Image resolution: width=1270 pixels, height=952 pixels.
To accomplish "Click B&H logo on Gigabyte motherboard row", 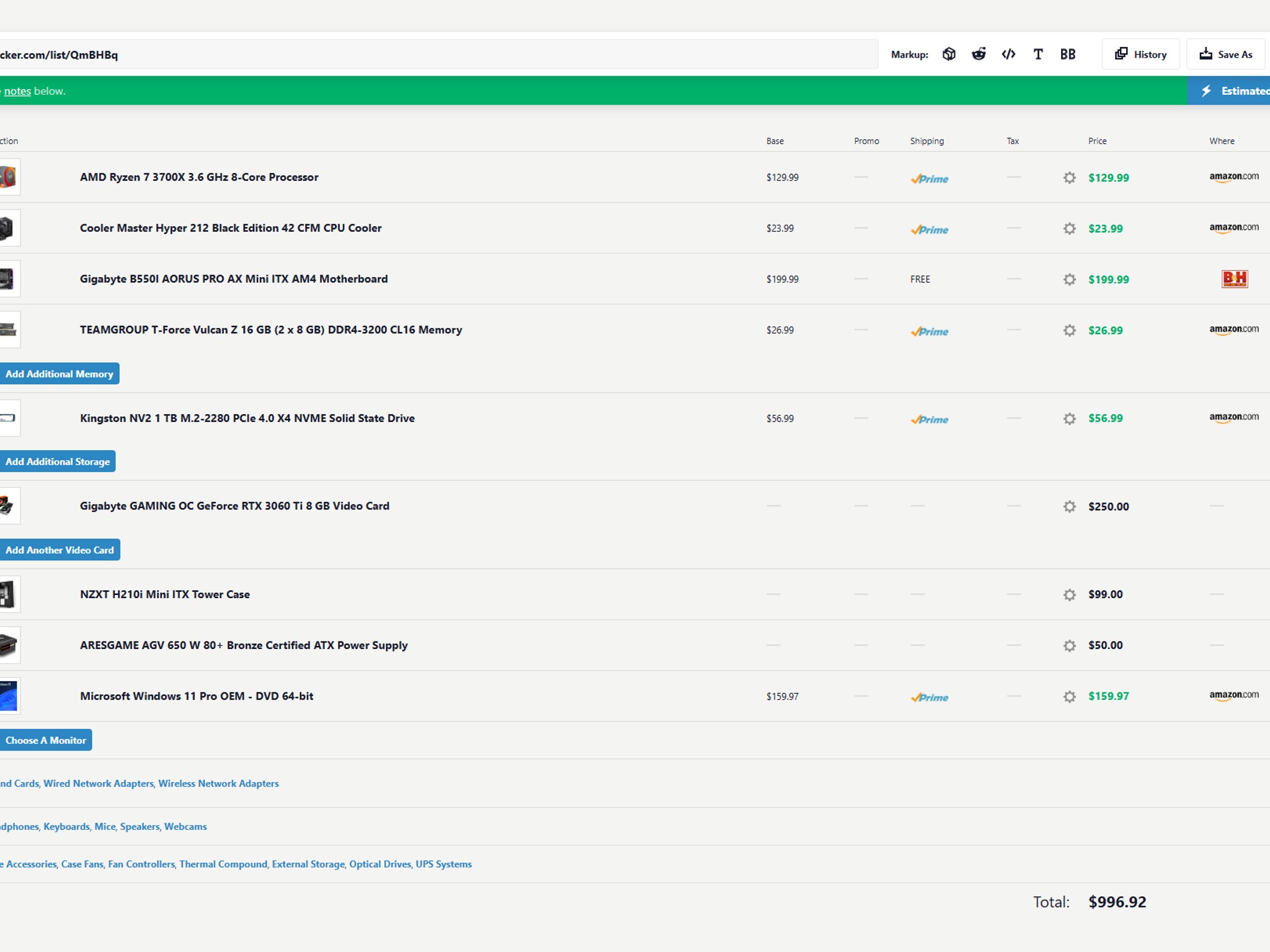I will 1235,279.
